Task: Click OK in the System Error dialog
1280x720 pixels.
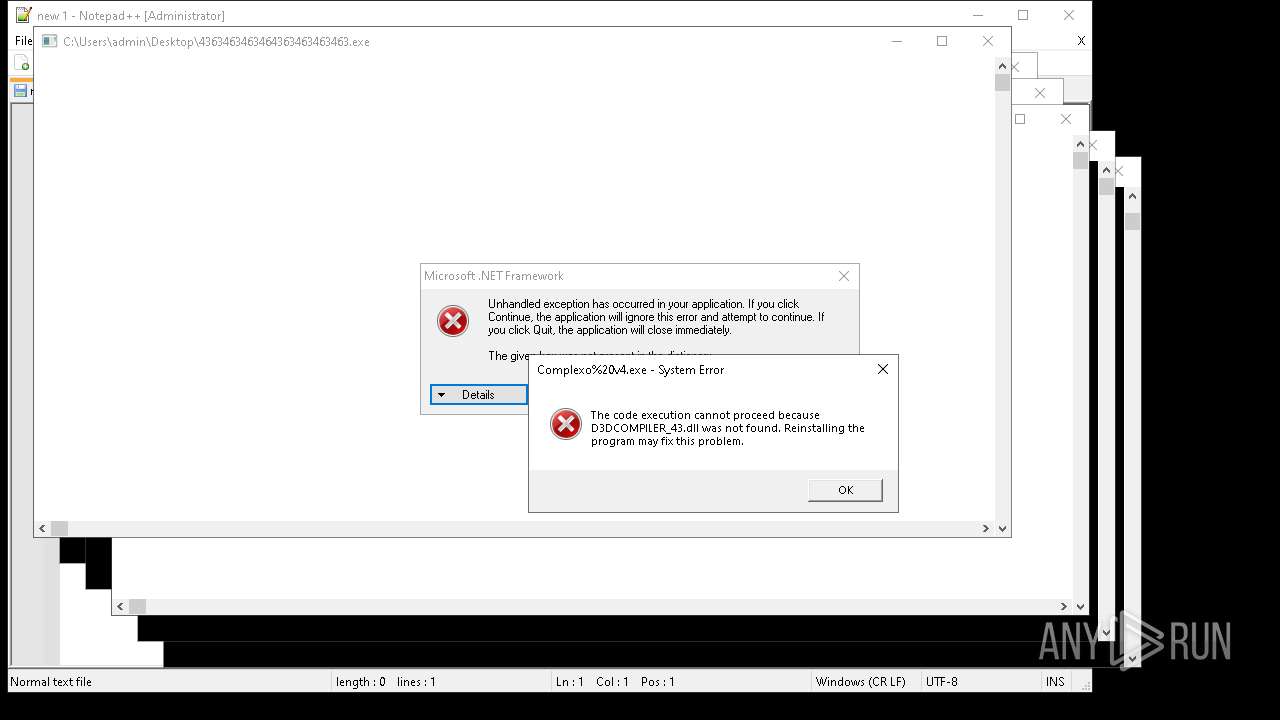Action: coord(845,490)
